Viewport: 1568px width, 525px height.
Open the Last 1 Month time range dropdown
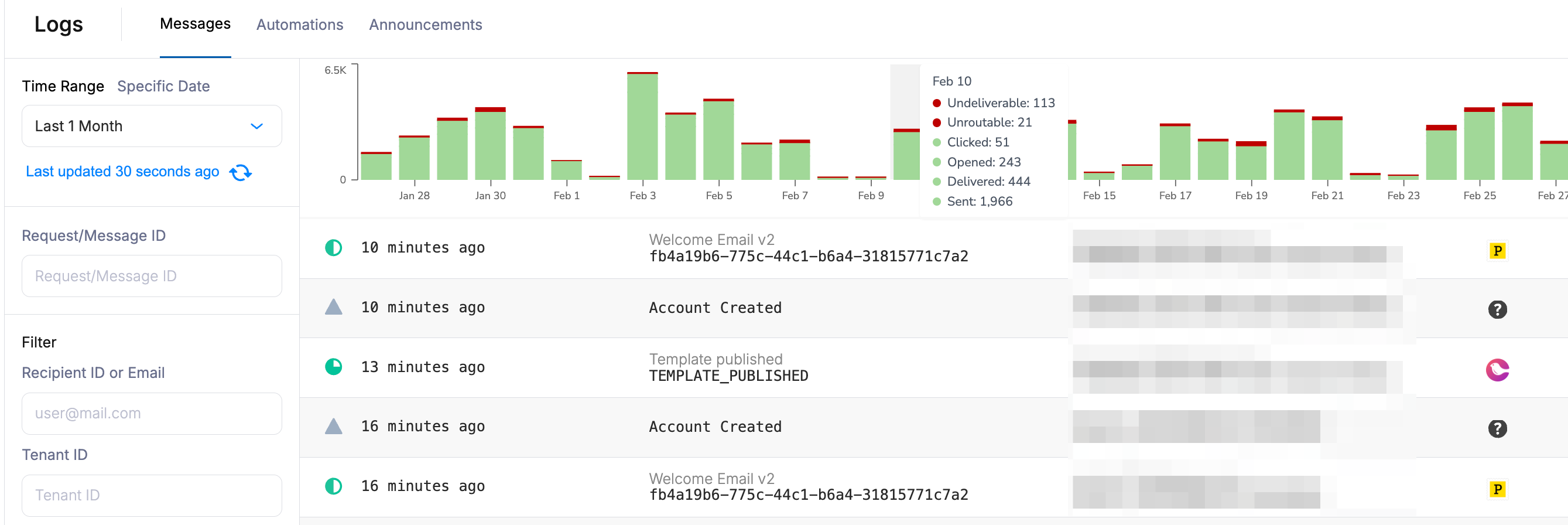152,126
